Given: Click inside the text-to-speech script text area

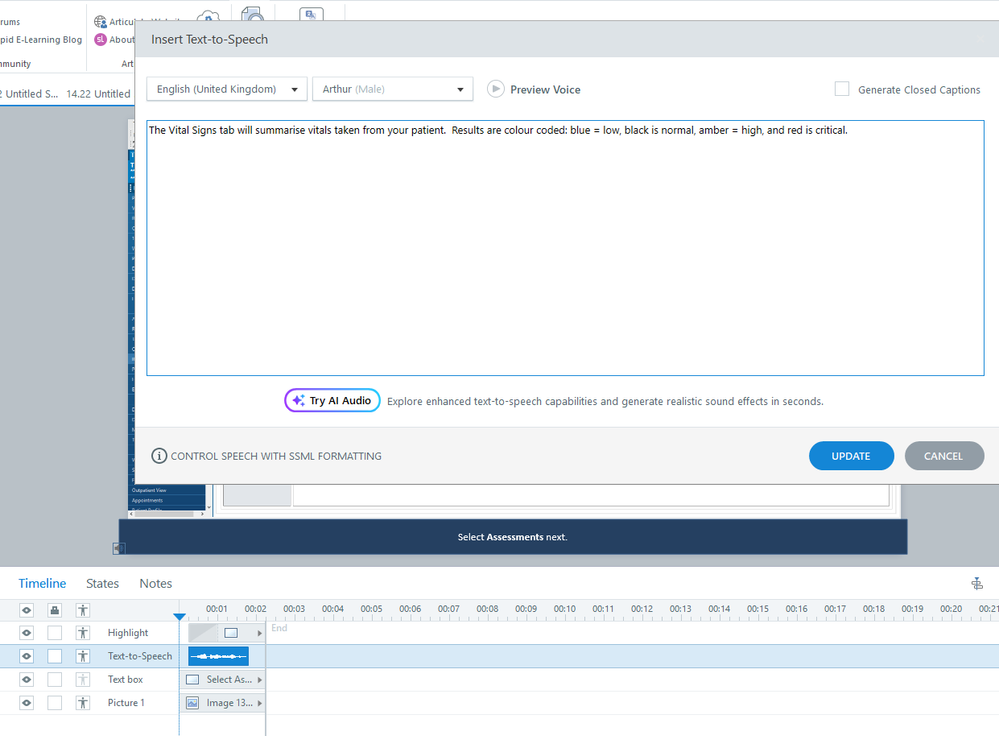Looking at the screenshot, I should coord(565,249).
